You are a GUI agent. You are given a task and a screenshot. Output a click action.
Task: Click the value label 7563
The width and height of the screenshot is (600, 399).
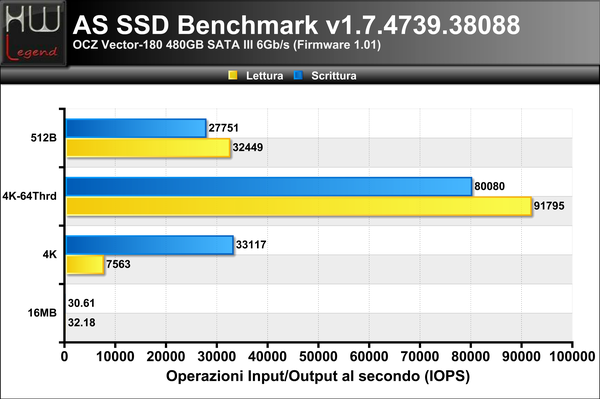[118, 264]
